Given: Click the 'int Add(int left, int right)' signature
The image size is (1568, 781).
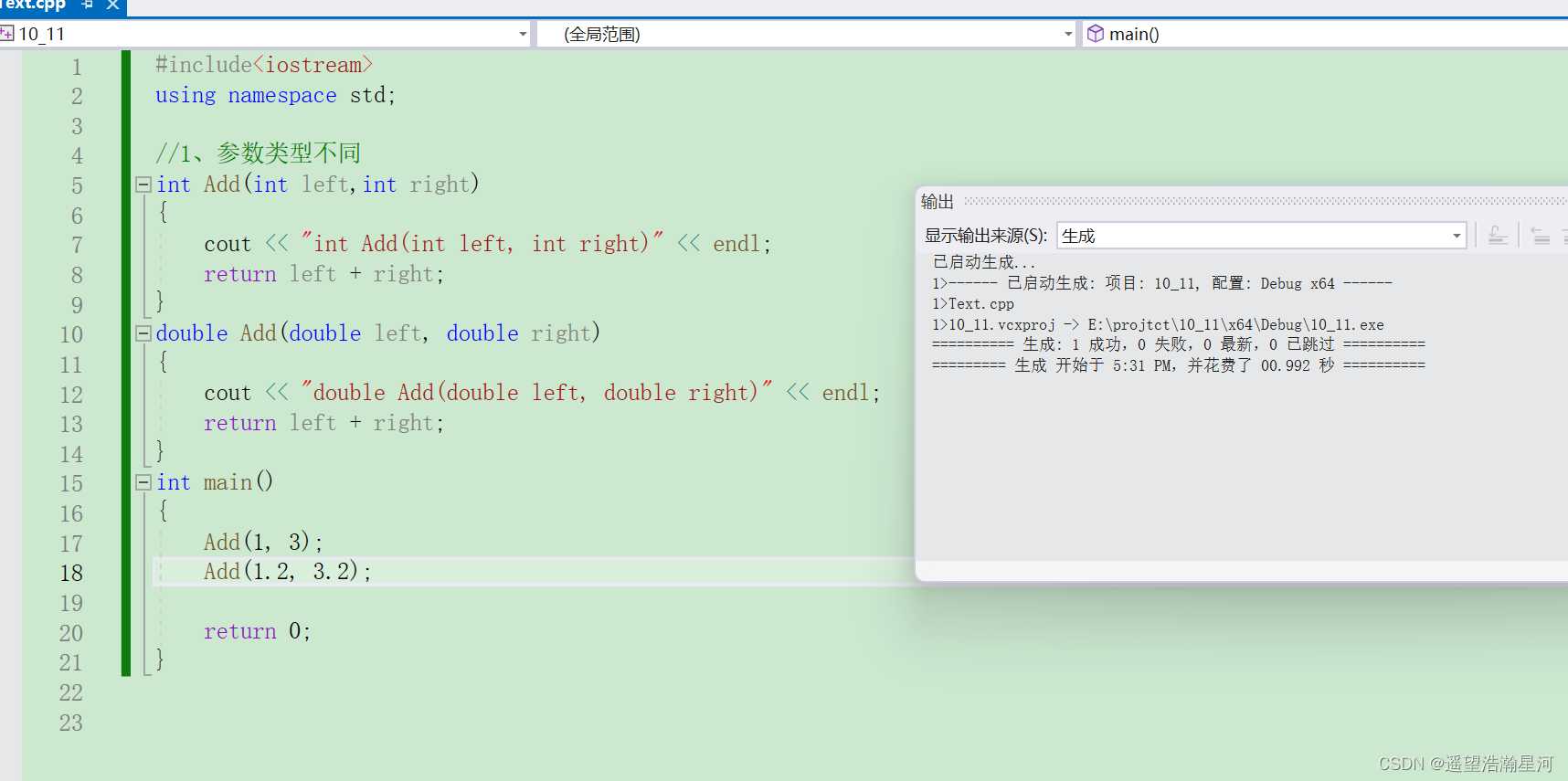Looking at the screenshot, I should click(317, 185).
